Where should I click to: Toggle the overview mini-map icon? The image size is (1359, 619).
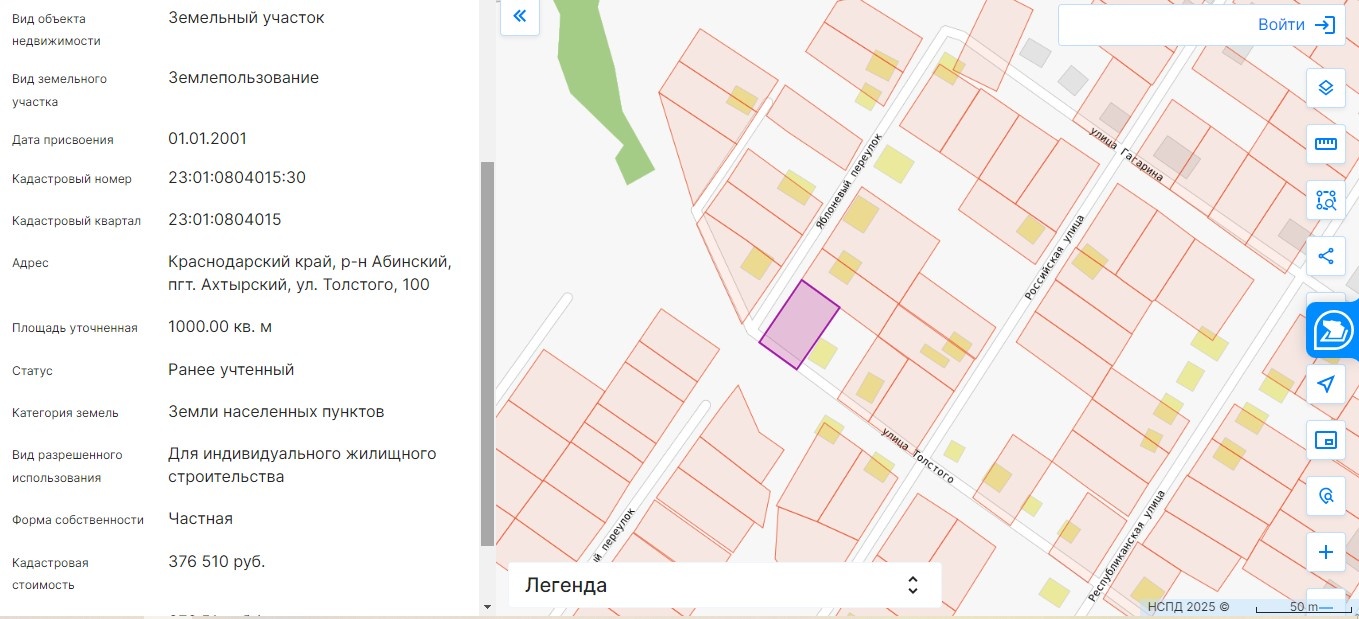(x=1326, y=440)
